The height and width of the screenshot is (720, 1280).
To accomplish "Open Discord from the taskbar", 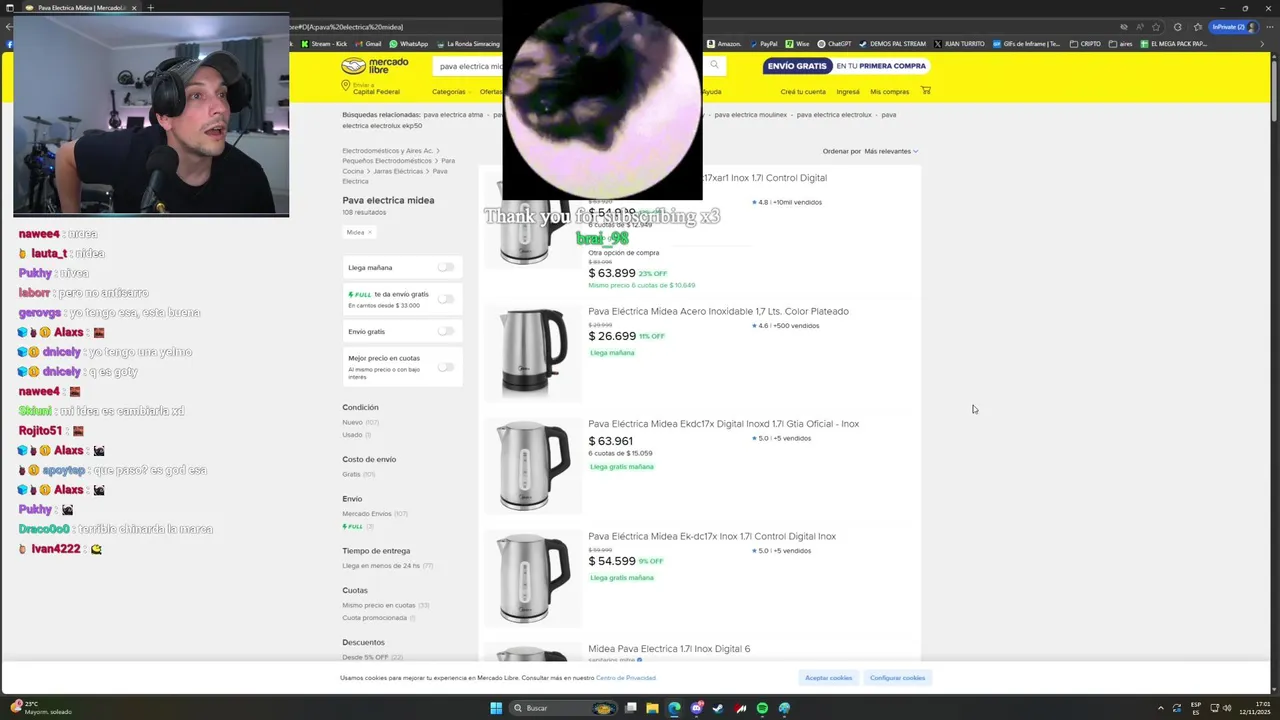I will [x=696, y=708].
